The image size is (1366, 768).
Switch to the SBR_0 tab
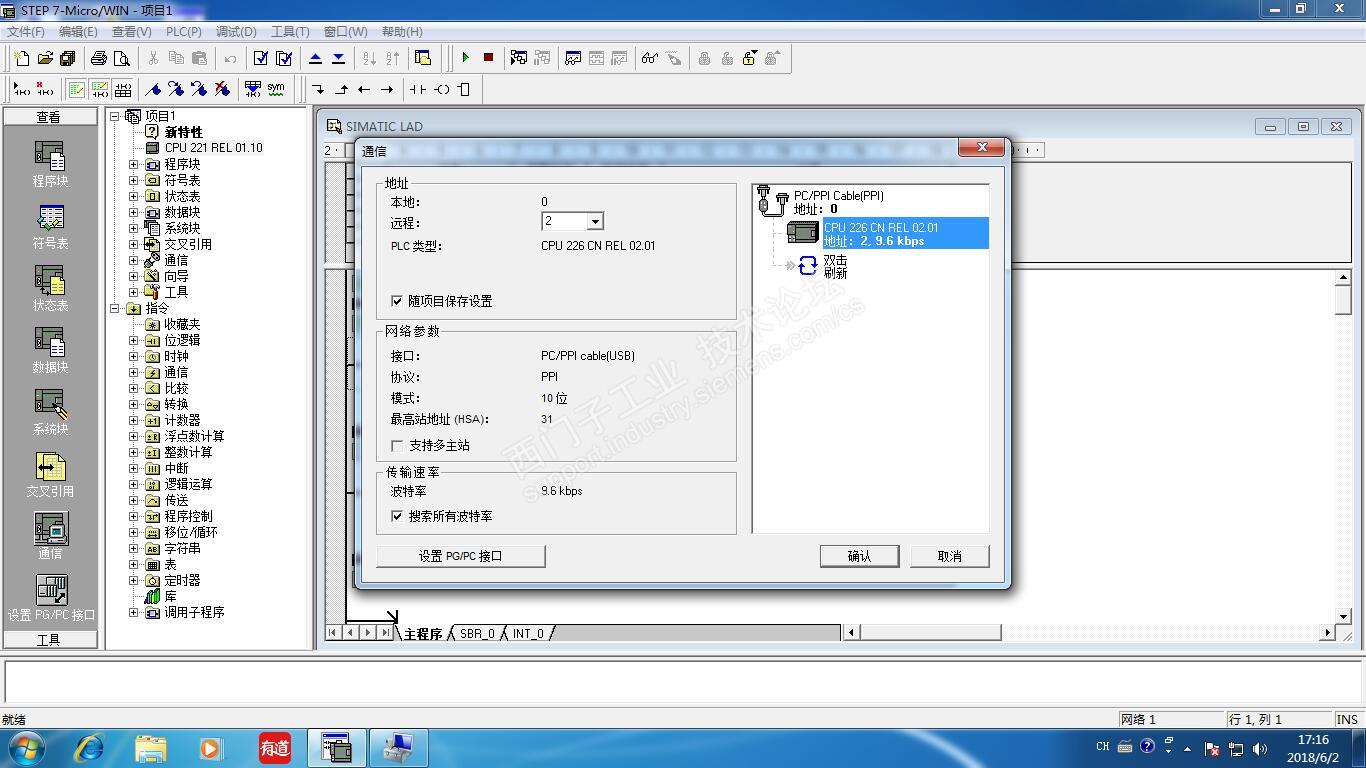(x=477, y=634)
